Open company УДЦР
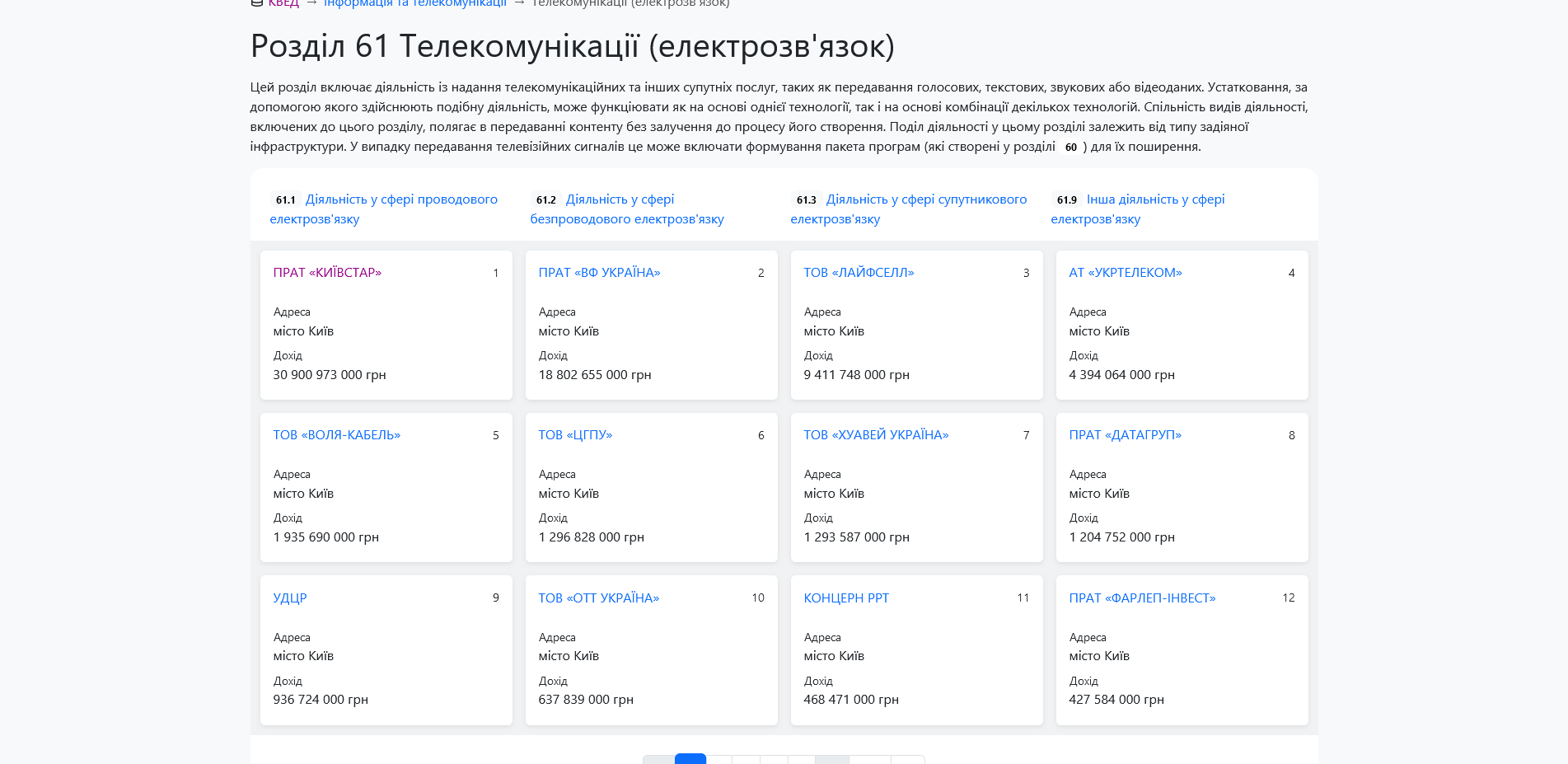This screenshot has width=1568, height=764. click(x=289, y=598)
